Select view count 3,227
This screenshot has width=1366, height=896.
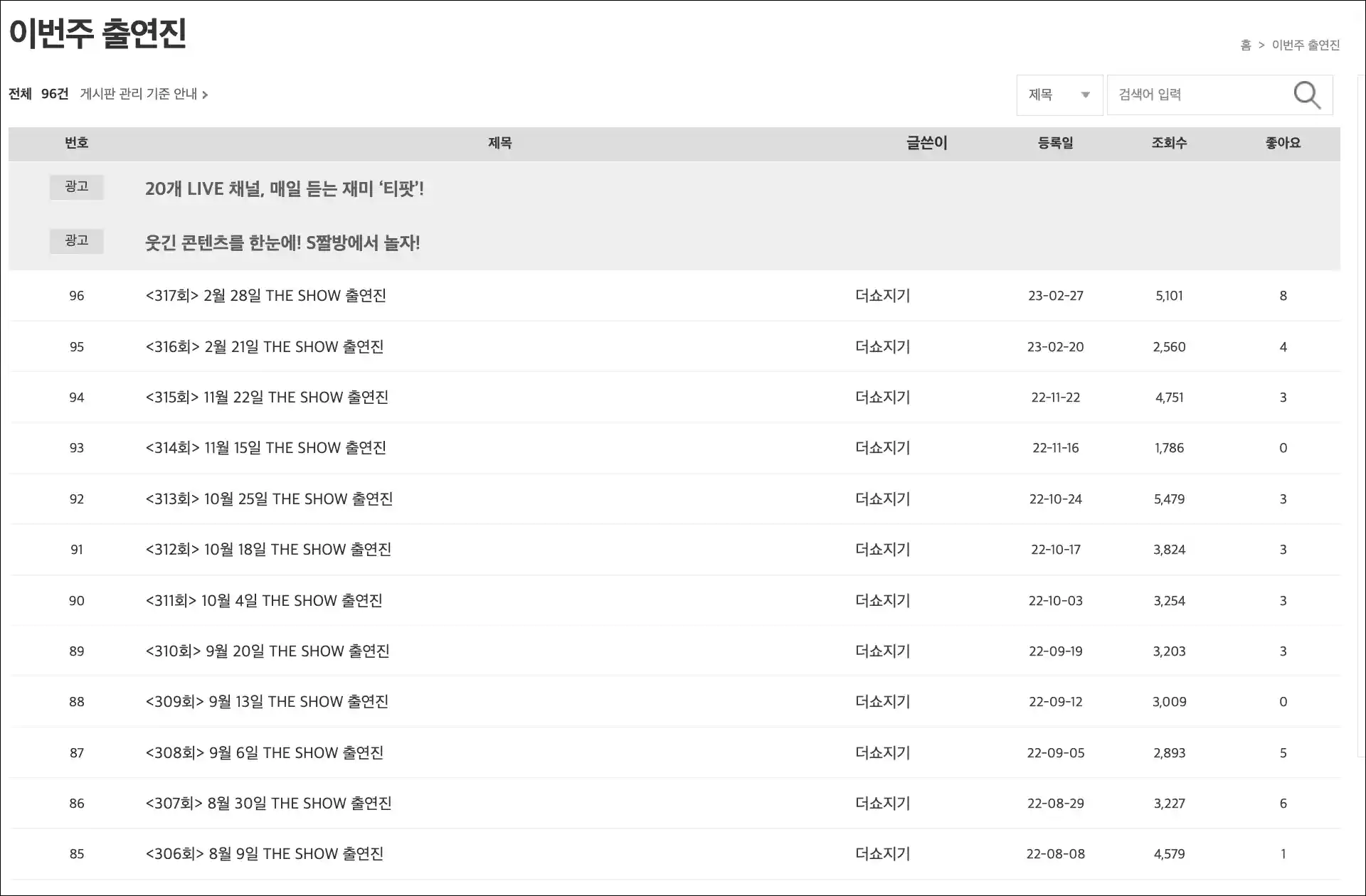coord(1169,803)
